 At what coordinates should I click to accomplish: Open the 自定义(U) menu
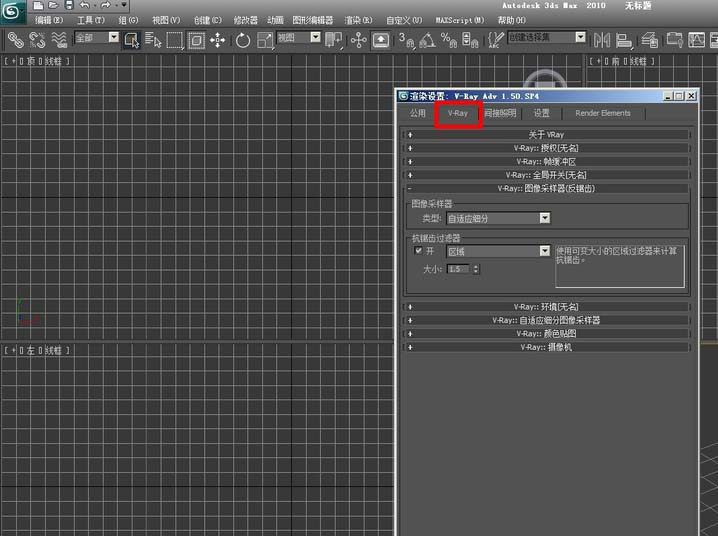point(404,20)
